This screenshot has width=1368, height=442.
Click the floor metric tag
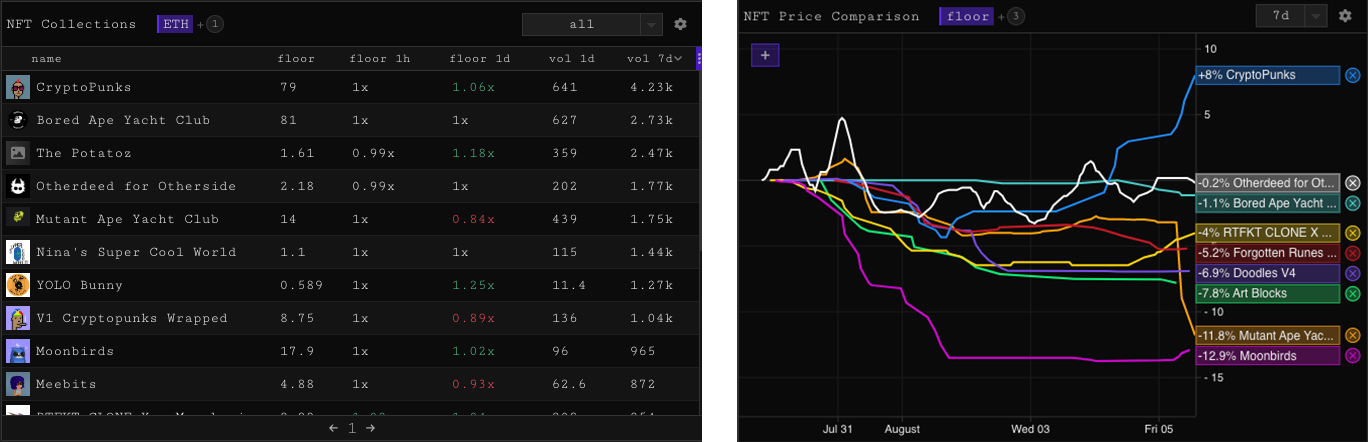point(966,16)
